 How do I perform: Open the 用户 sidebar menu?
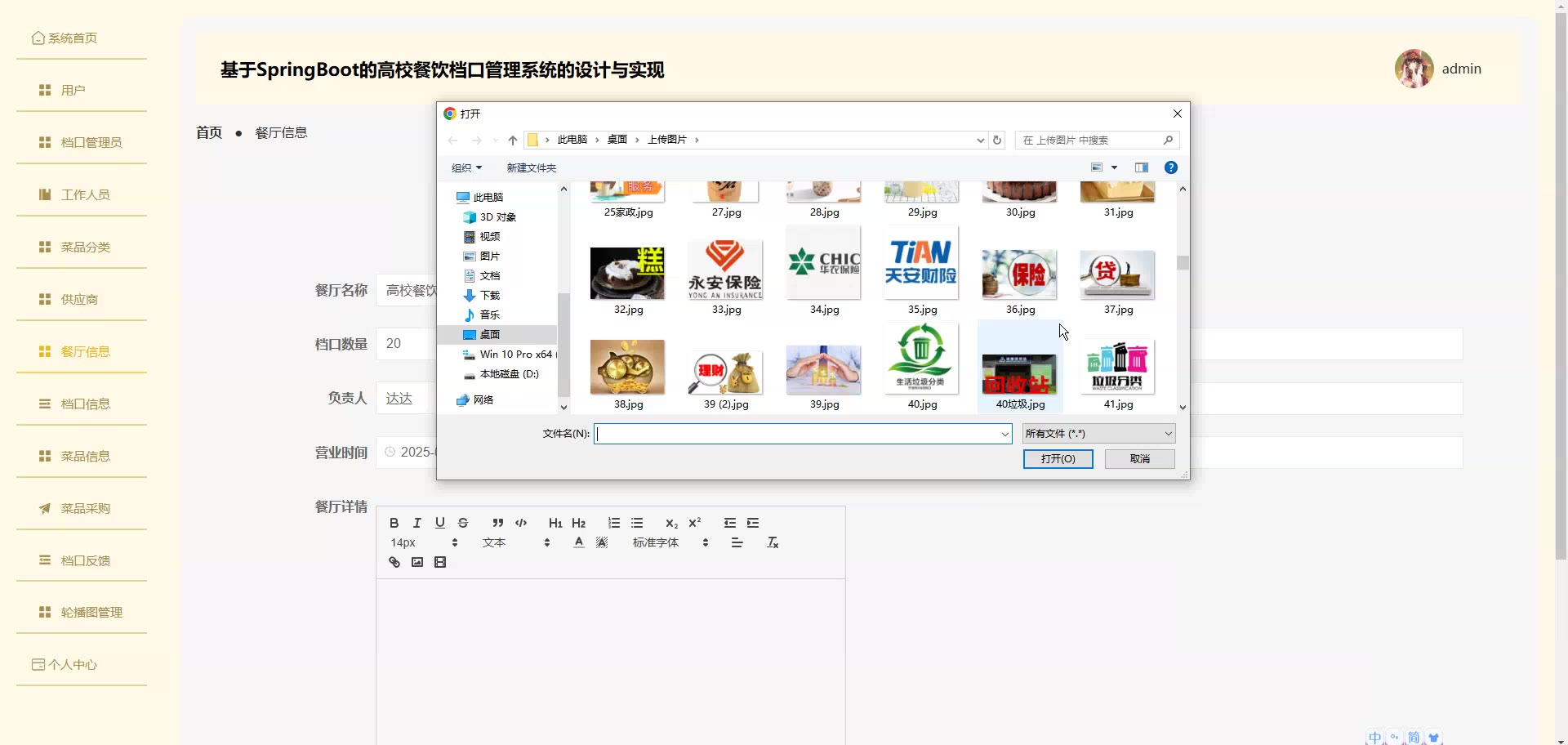[82, 90]
